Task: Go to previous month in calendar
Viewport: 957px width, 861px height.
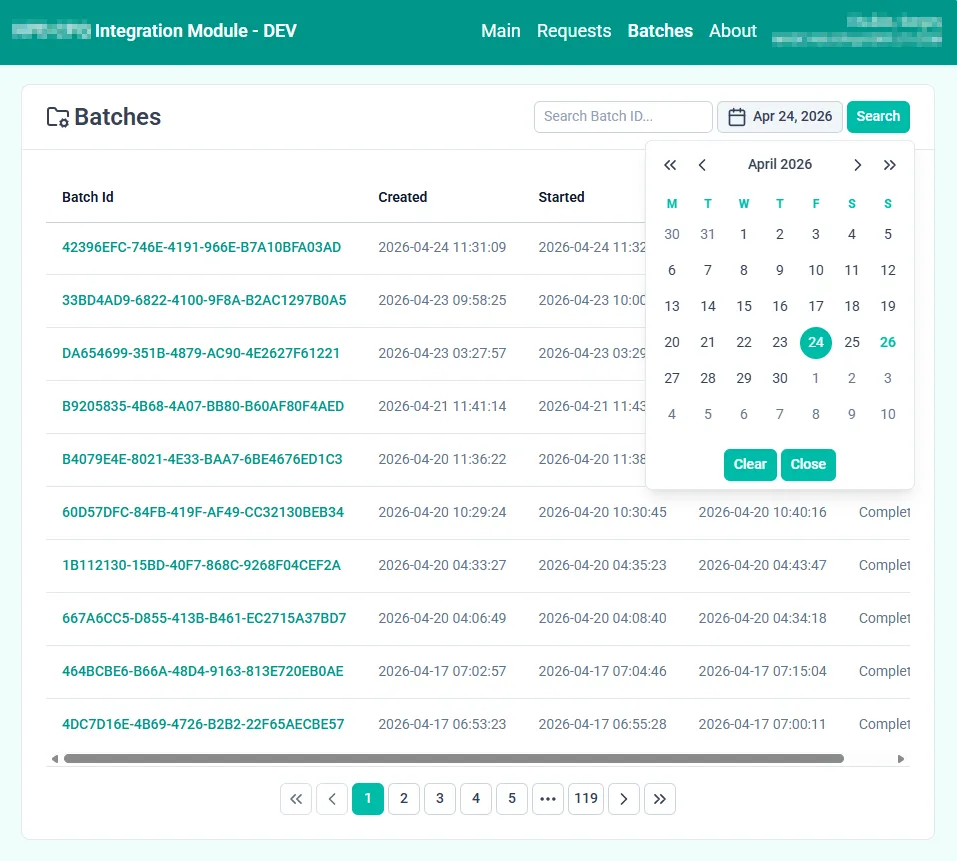Action: point(703,165)
